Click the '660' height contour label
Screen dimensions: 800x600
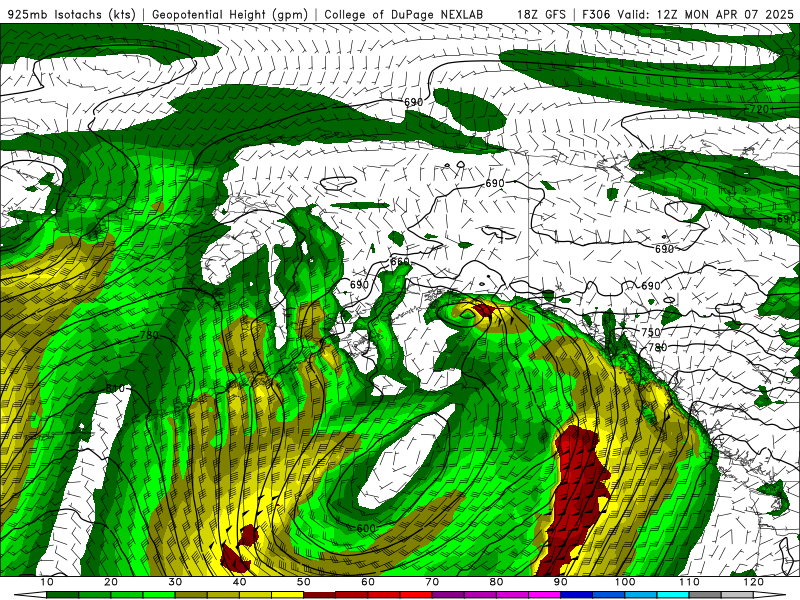399,262
